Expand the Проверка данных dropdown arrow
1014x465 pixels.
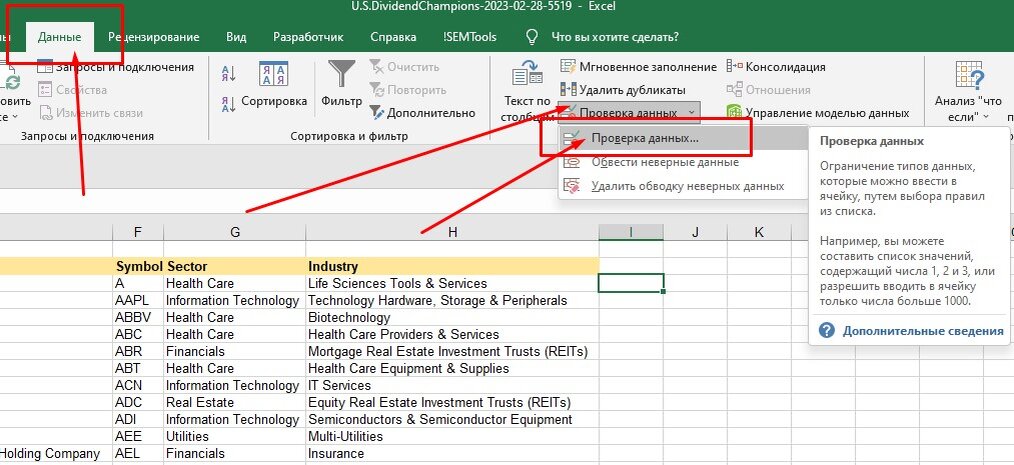pos(691,113)
